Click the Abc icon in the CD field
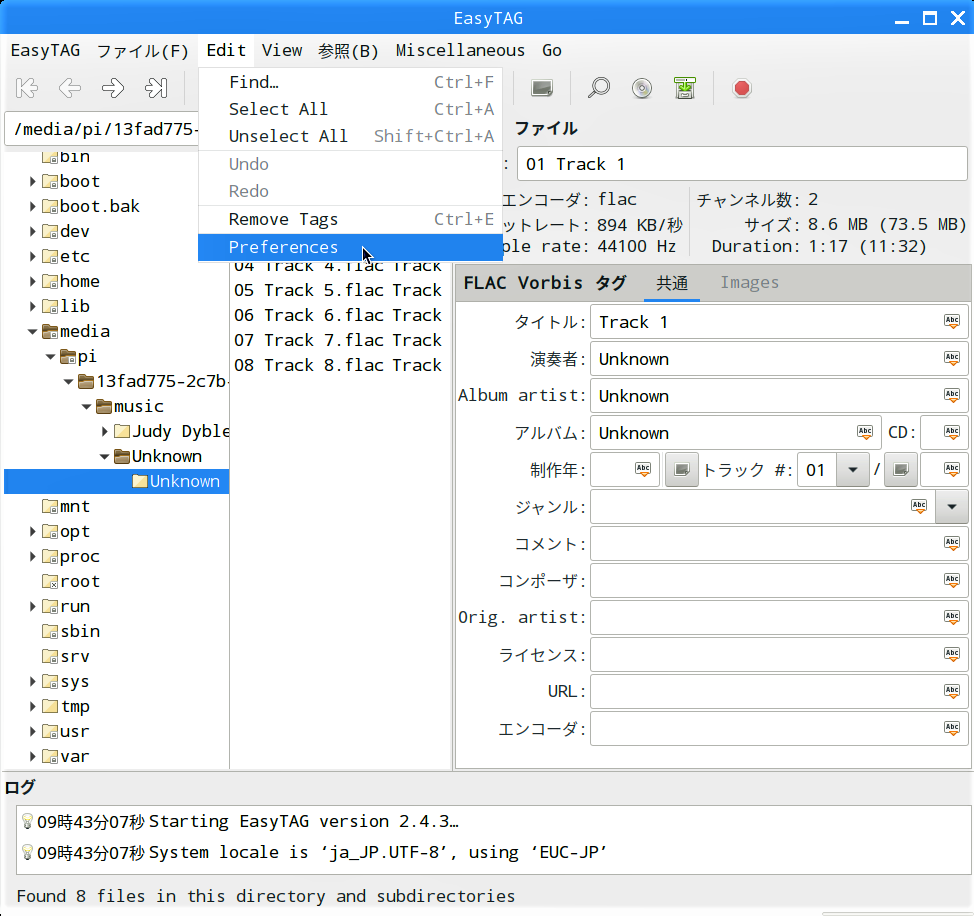Viewport: 974px width, 916px height. click(x=952, y=432)
